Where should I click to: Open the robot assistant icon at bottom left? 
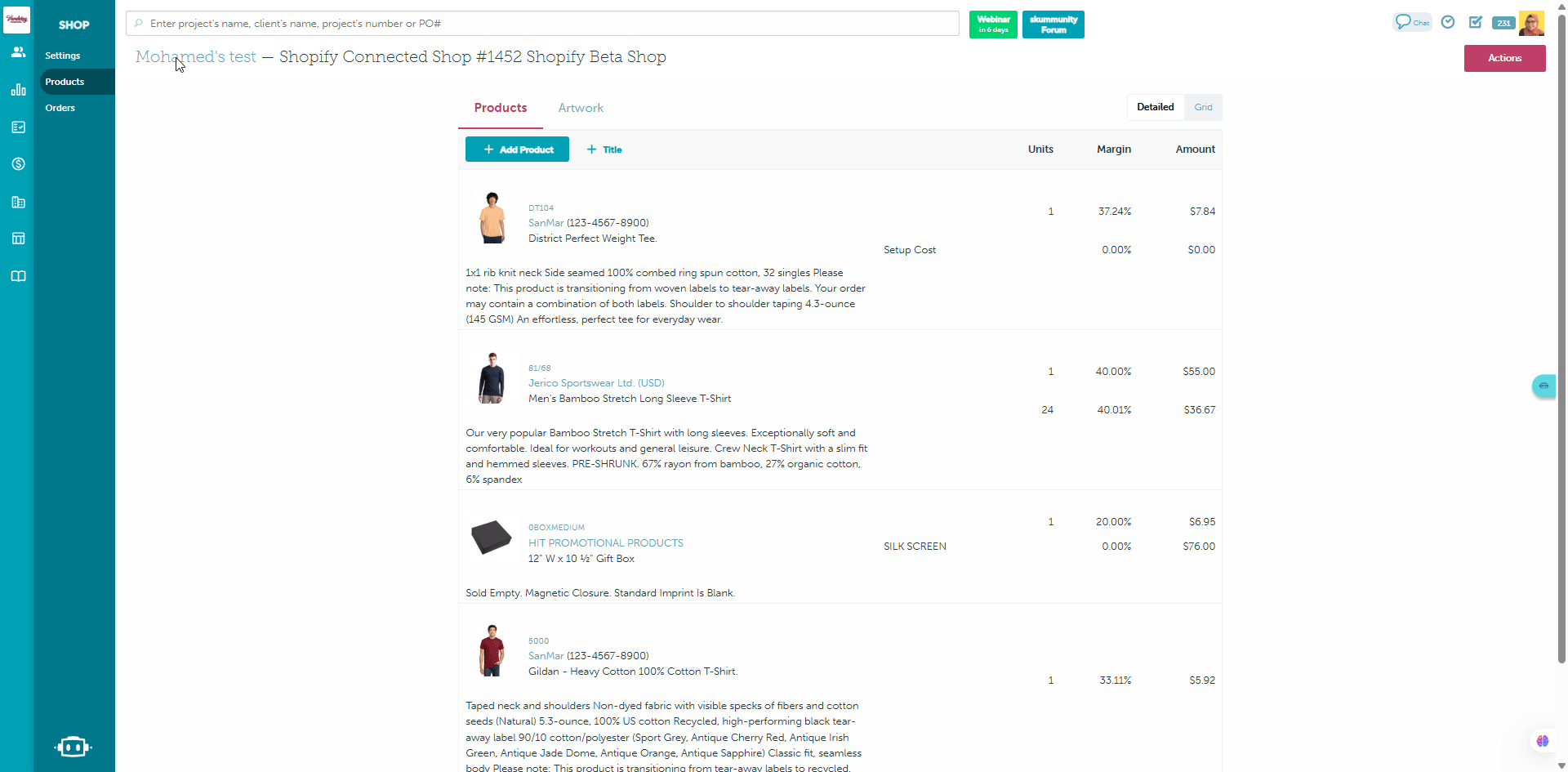click(73, 747)
